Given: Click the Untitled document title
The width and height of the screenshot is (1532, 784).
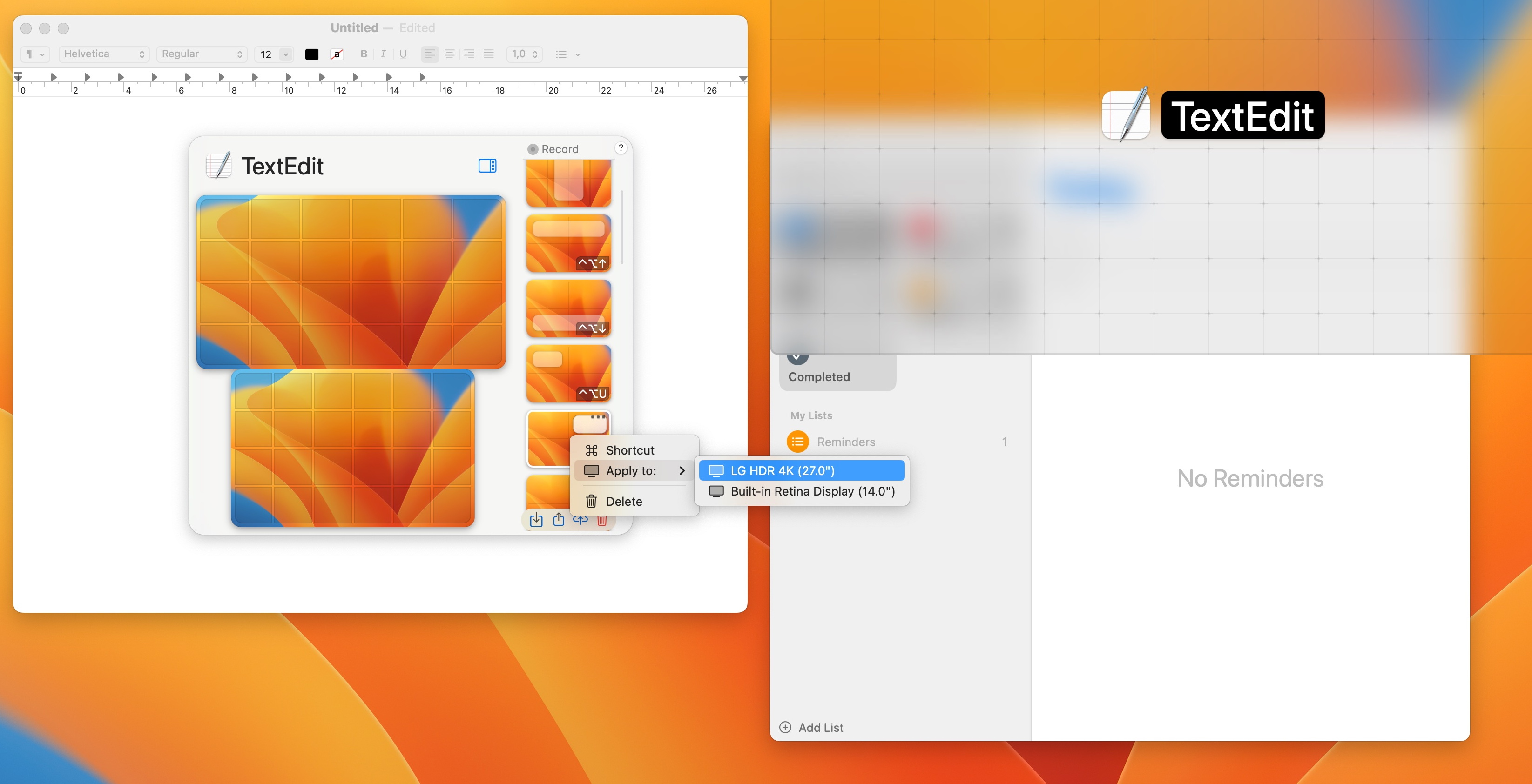Looking at the screenshot, I should (354, 28).
